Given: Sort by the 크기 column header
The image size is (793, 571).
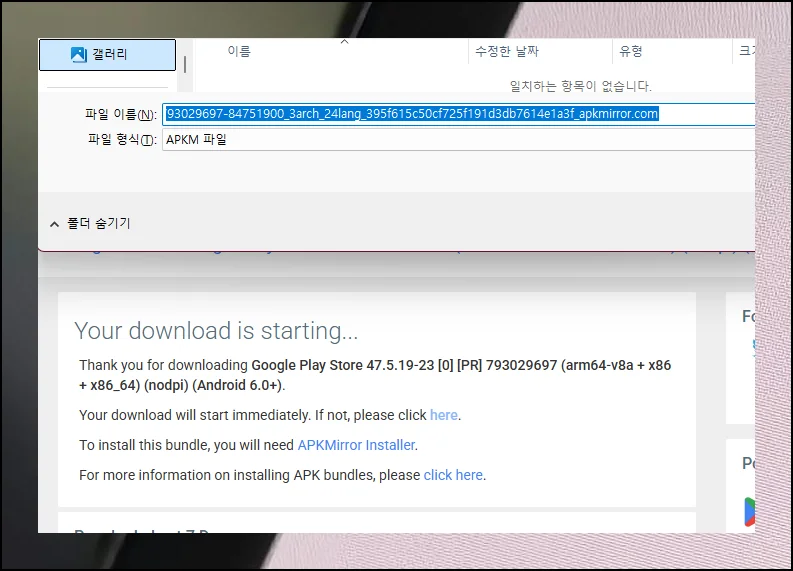Looking at the screenshot, I should click(x=746, y=51).
